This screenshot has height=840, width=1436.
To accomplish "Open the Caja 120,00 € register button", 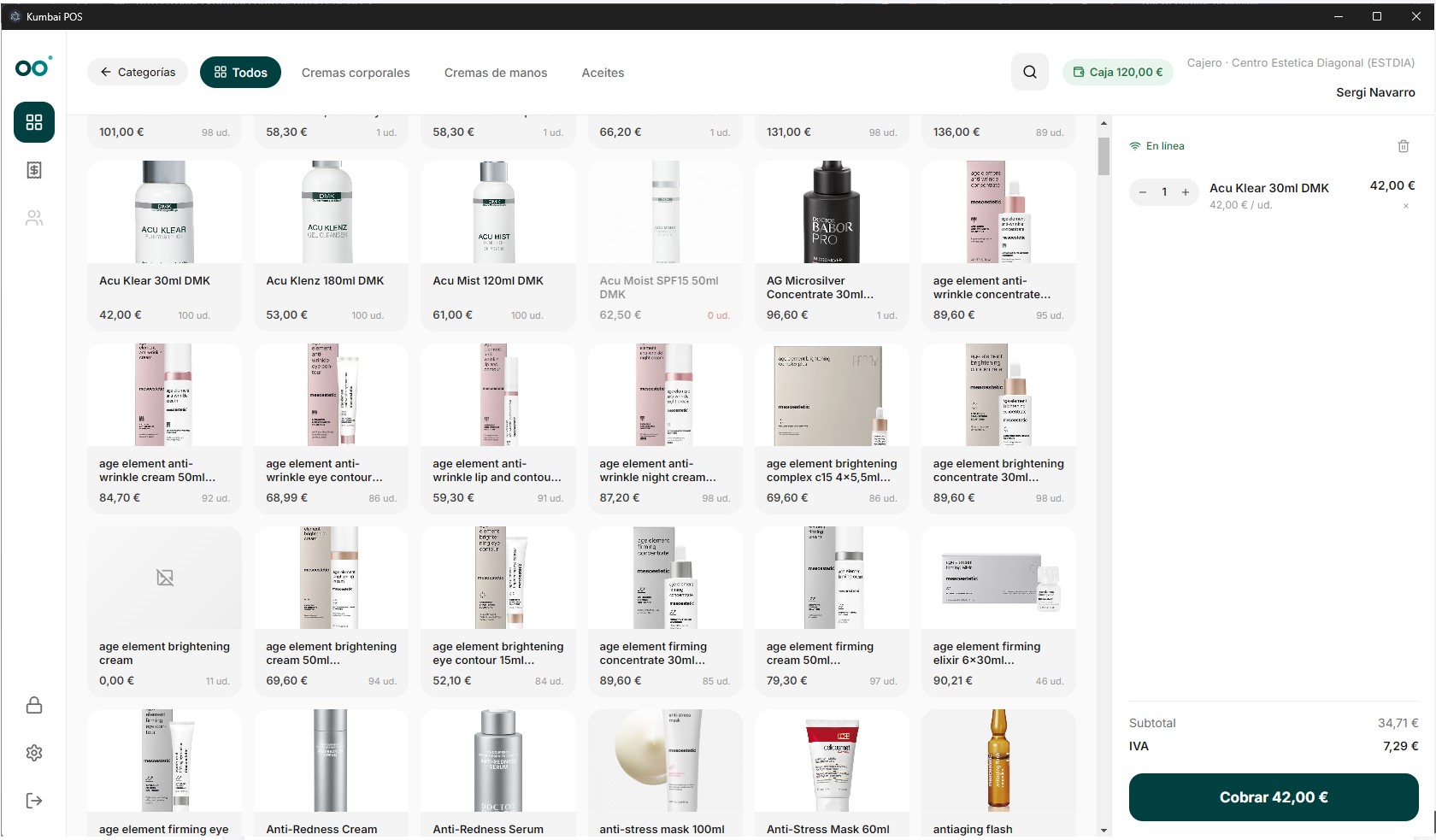I will [x=1118, y=72].
